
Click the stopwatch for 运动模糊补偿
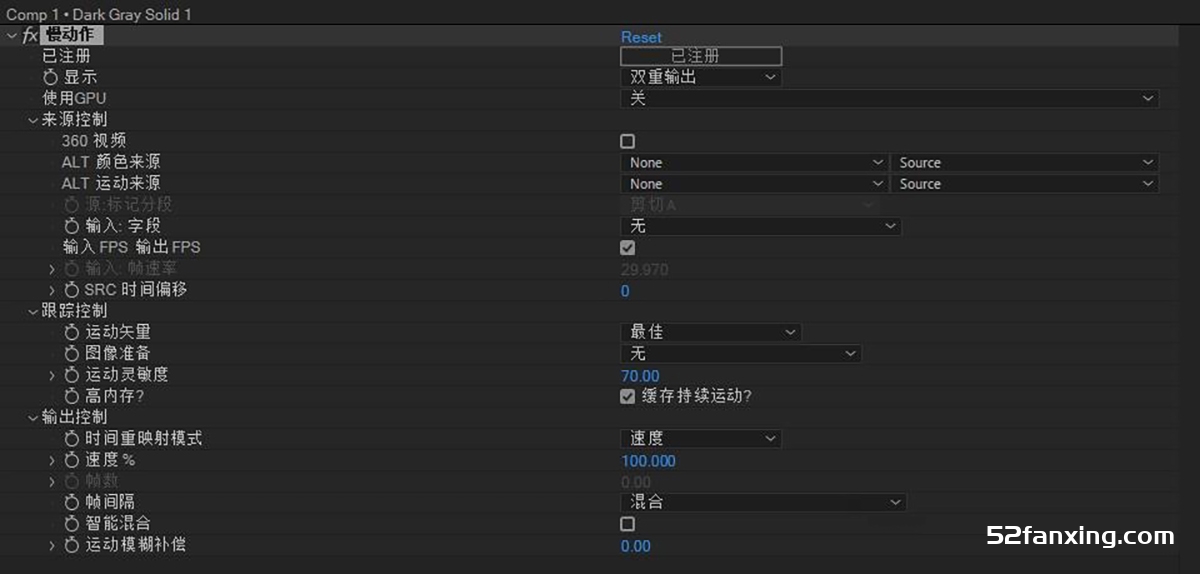tap(71, 546)
